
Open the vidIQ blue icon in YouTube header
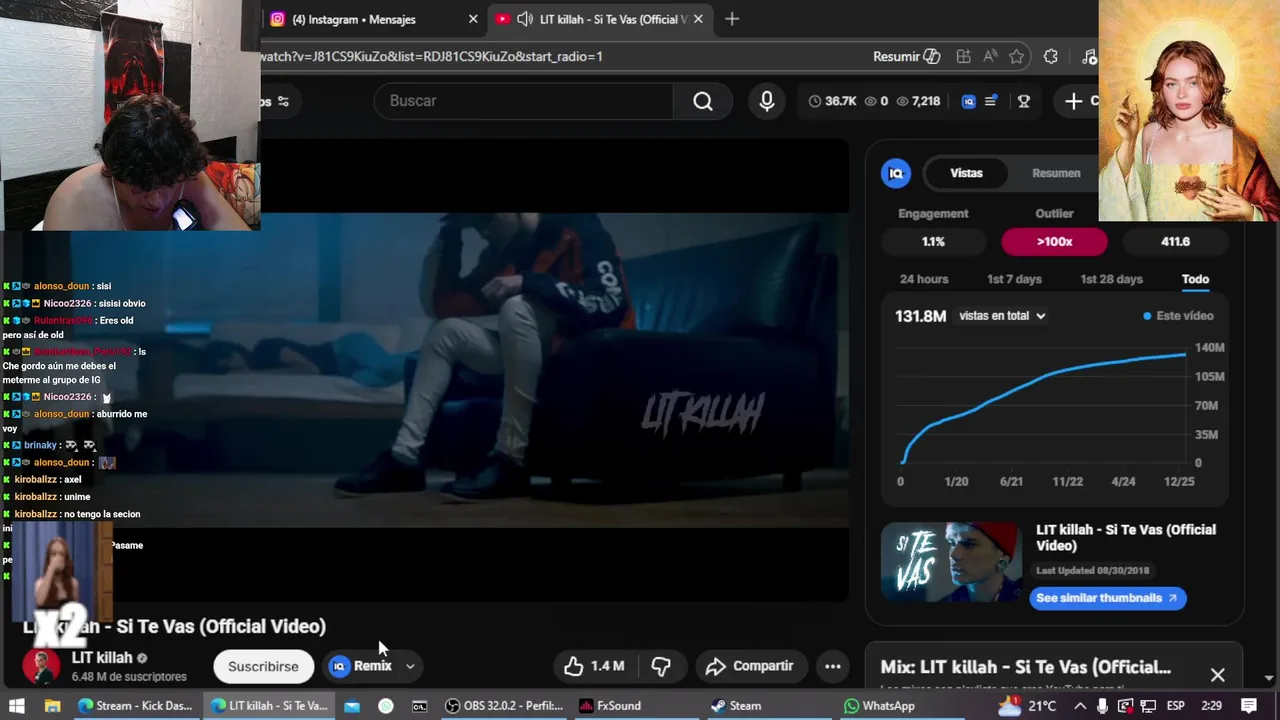click(968, 101)
